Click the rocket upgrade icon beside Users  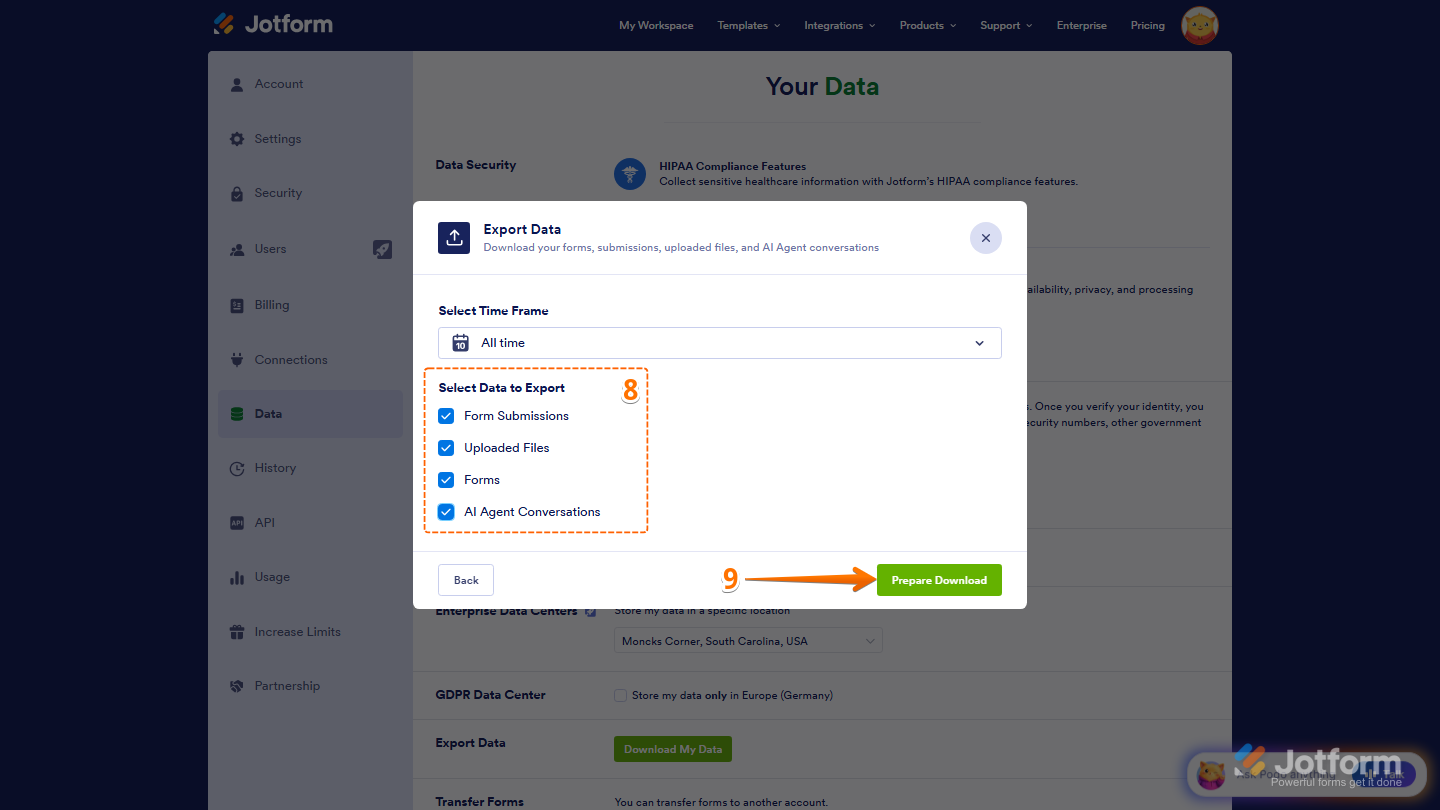pos(383,249)
